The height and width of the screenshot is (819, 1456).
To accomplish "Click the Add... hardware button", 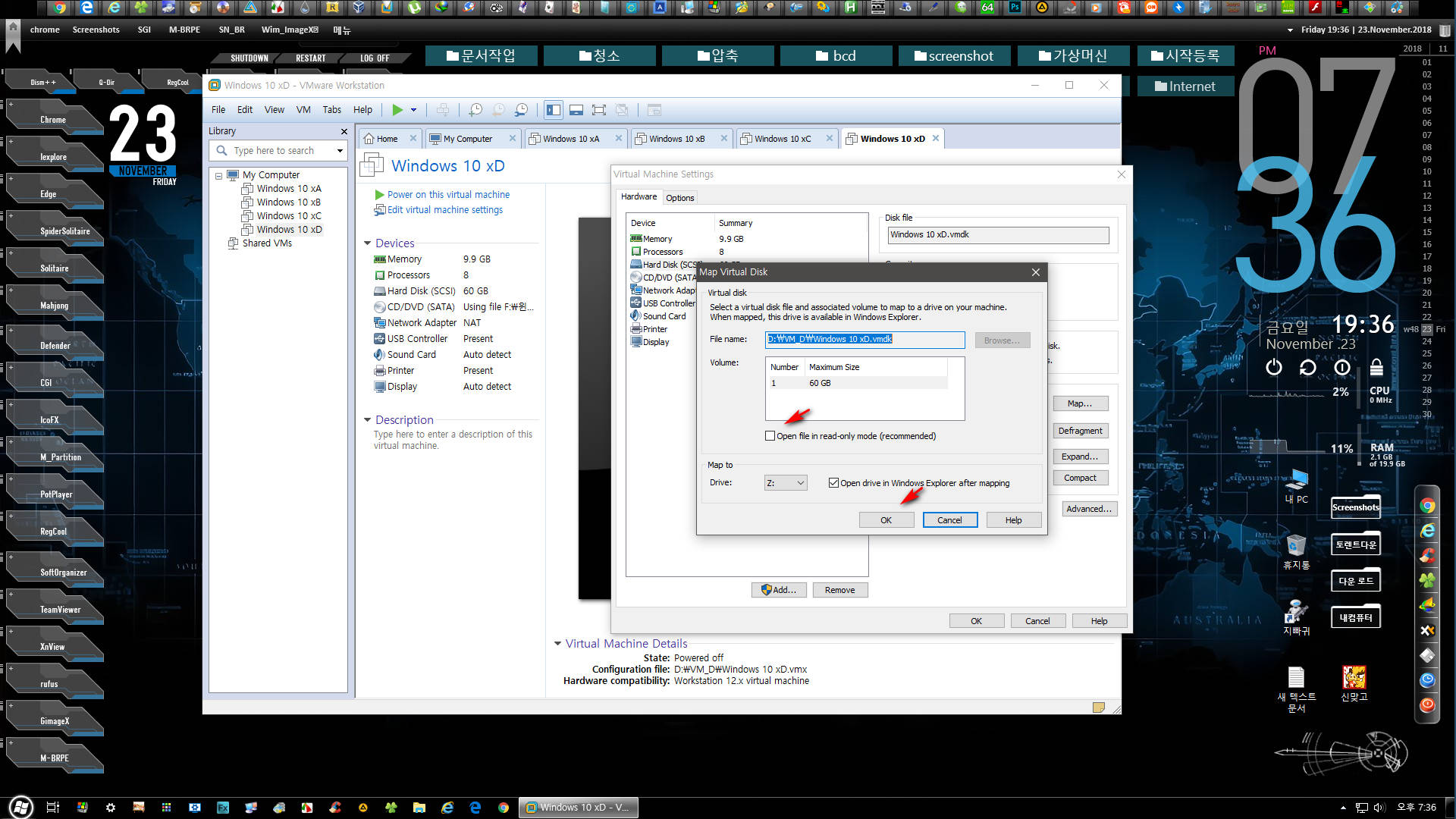I will click(x=779, y=590).
